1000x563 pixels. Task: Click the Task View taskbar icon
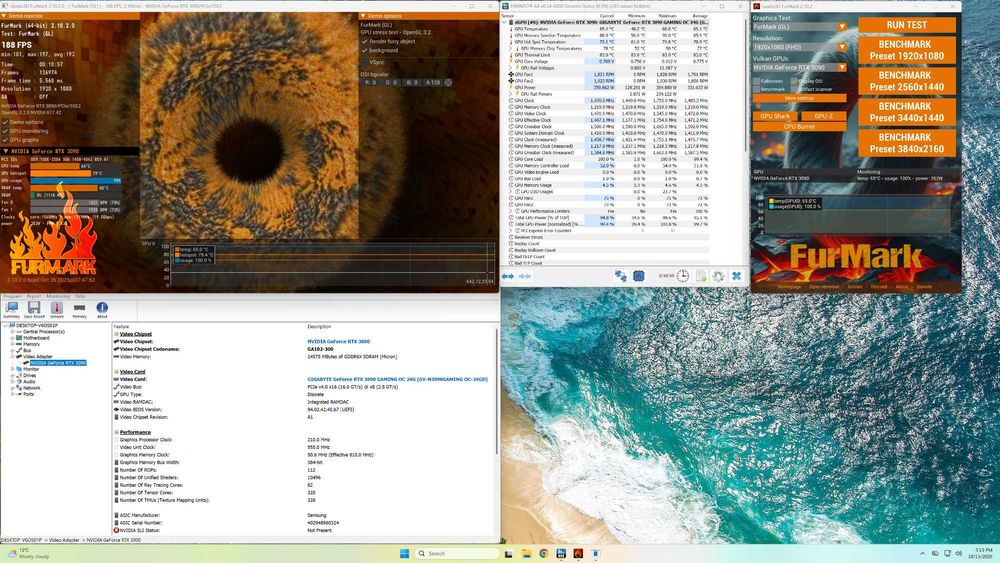click(x=509, y=553)
